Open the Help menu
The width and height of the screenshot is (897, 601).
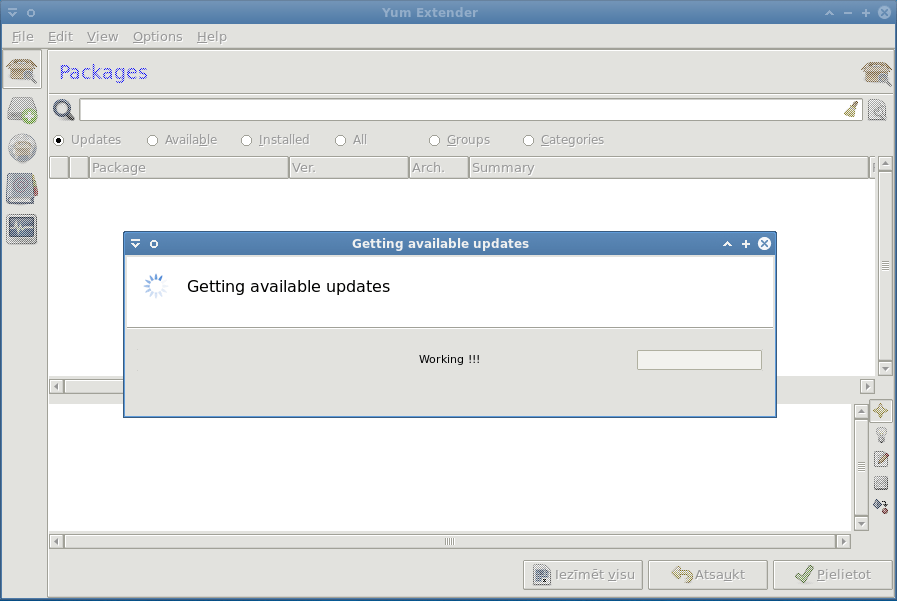pyautogui.click(x=212, y=37)
